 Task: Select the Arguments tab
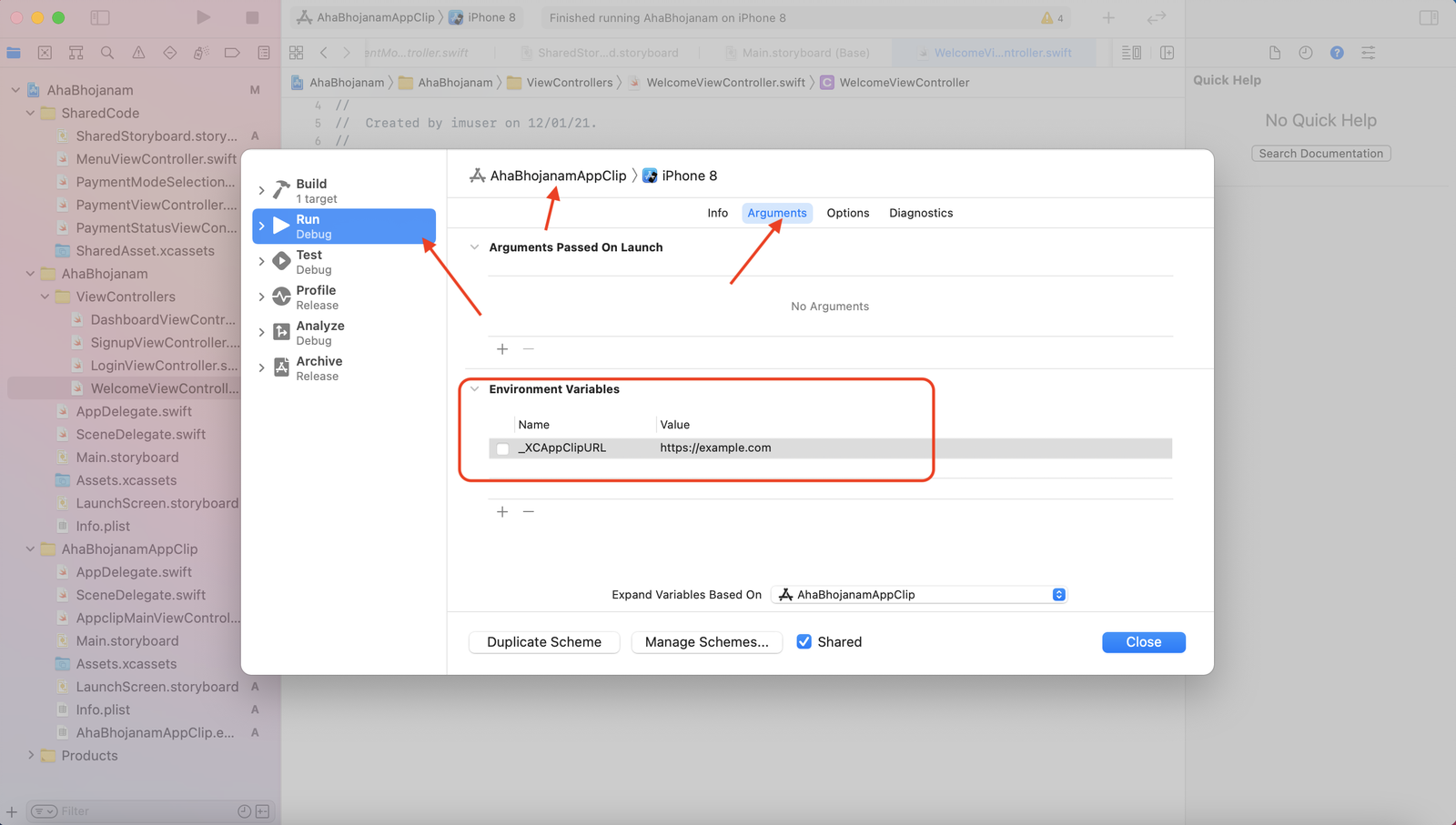[x=777, y=213]
